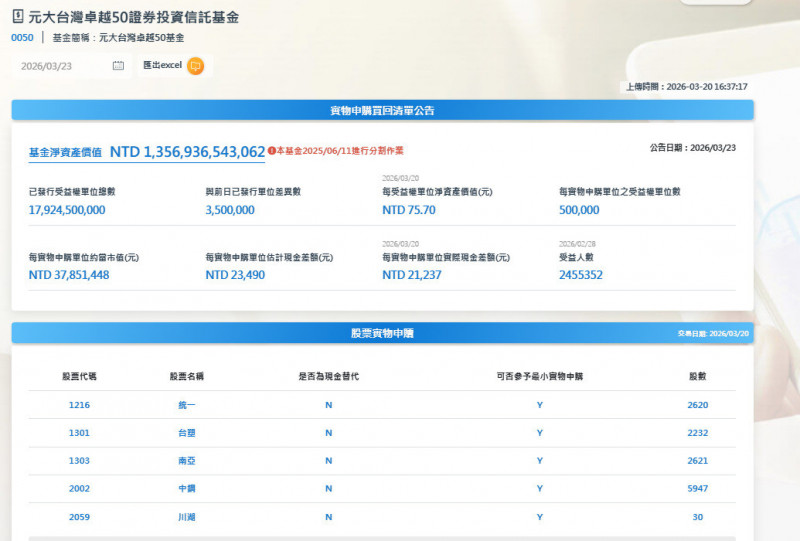Click stock code 1216
The width and height of the screenshot is (800, 541).
click(x=79, y=405)
